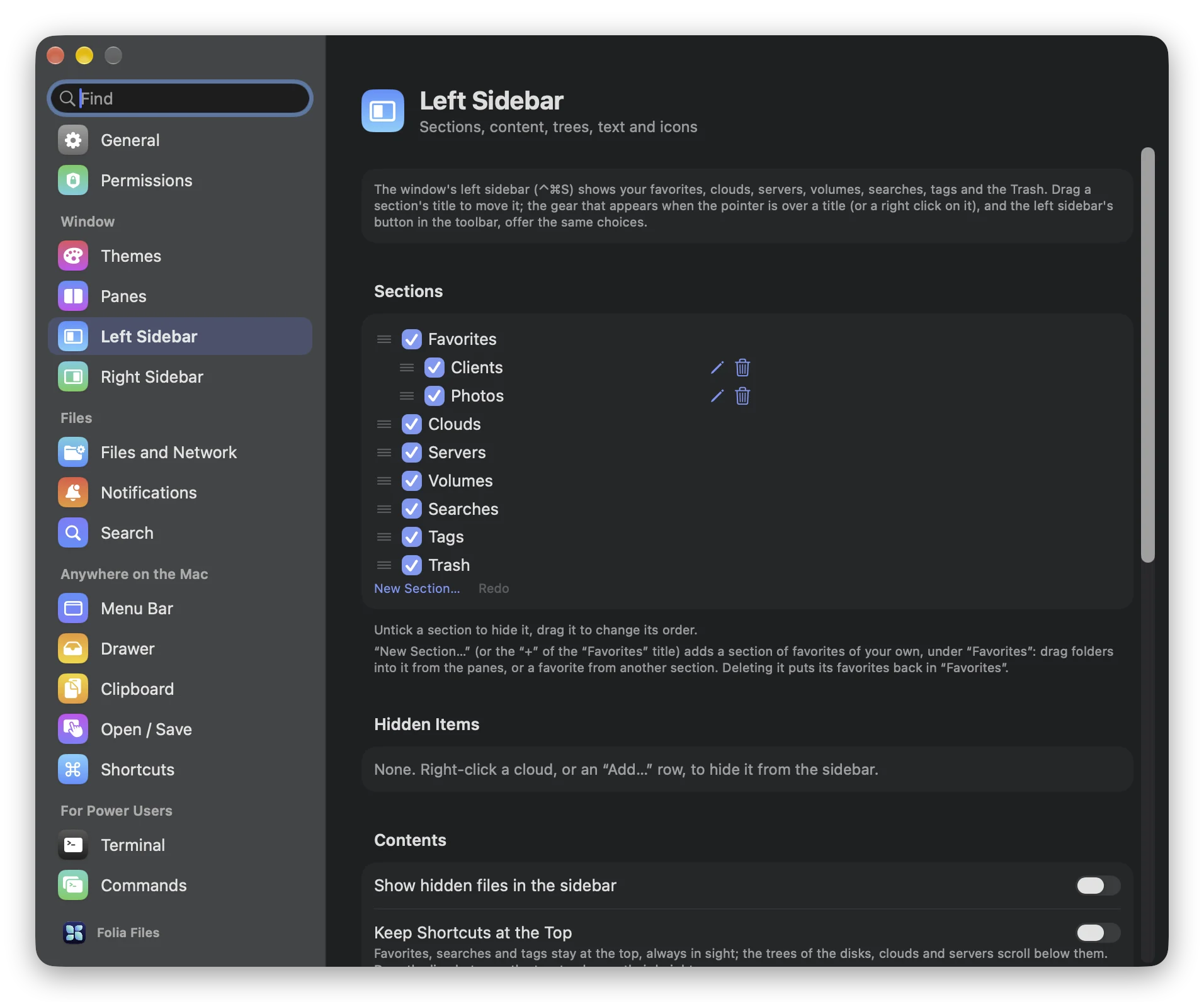Open Permissions in the sidebar
Viewport: 1204px width, 1002px height.
pos(179,181)
